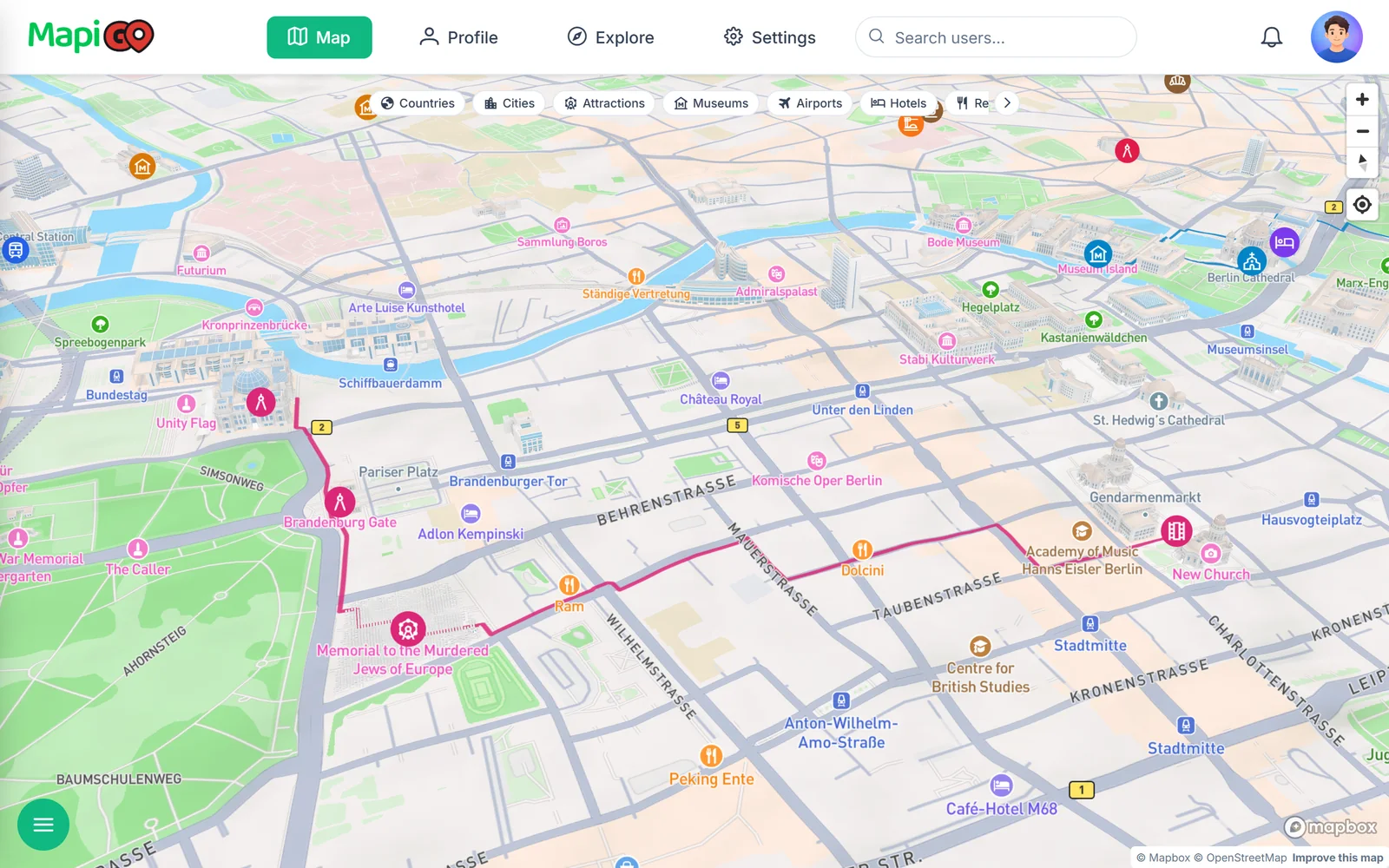Filter map by Countries
The width and height of the screenshot is (1389, 868).
tap(418, 103)
